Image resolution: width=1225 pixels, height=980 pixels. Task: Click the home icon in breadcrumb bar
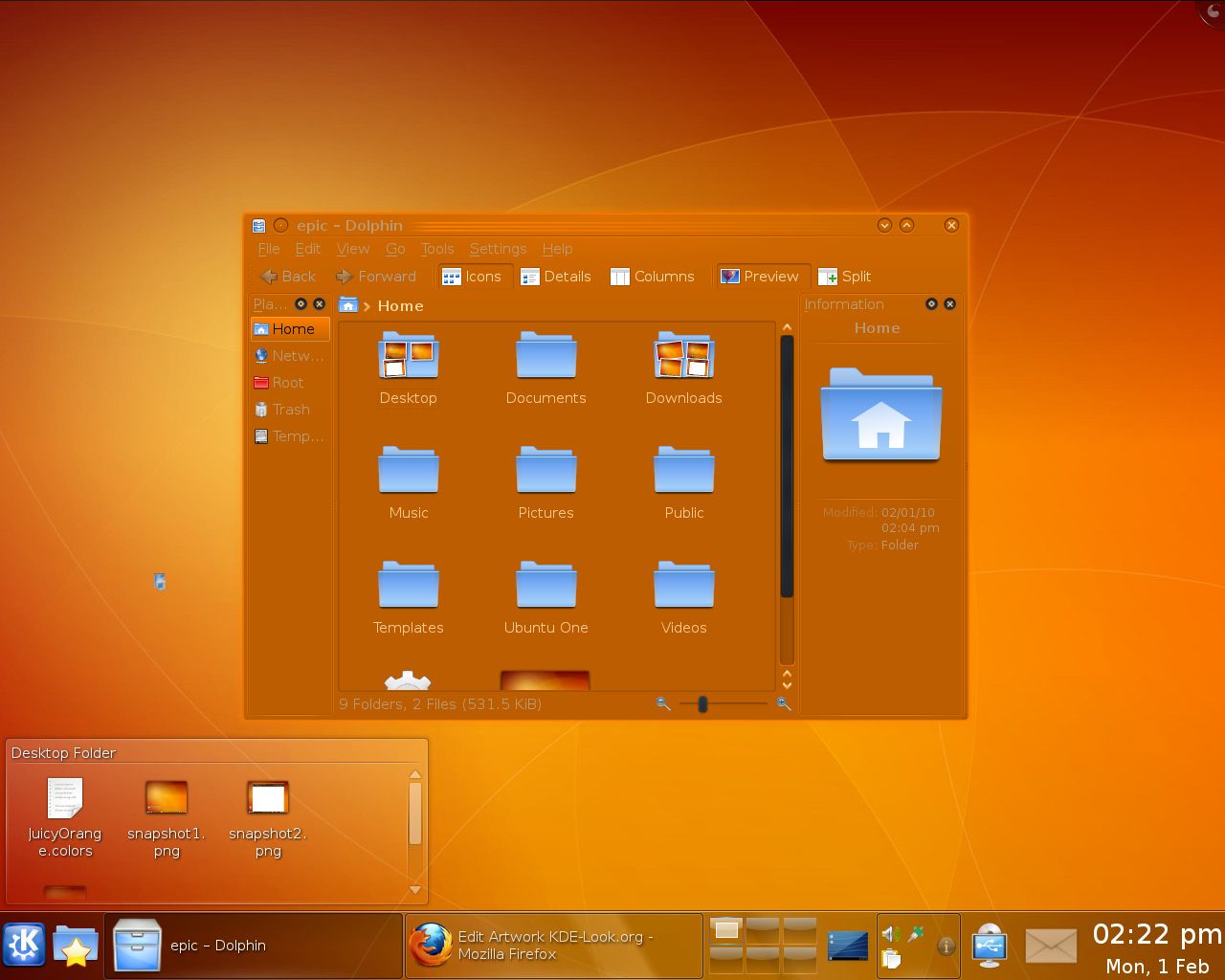pos(348,305)
